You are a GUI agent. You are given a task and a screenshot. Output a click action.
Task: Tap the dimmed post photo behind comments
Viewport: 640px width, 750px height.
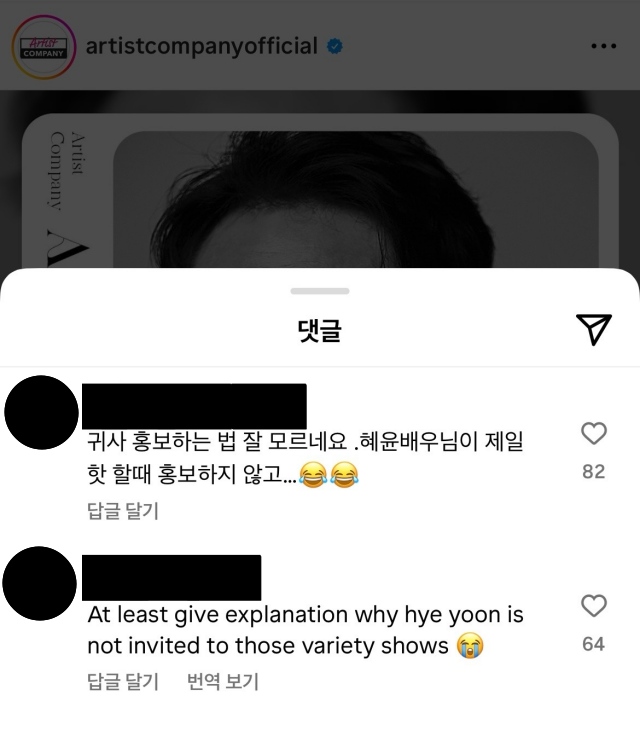[320, 191]
